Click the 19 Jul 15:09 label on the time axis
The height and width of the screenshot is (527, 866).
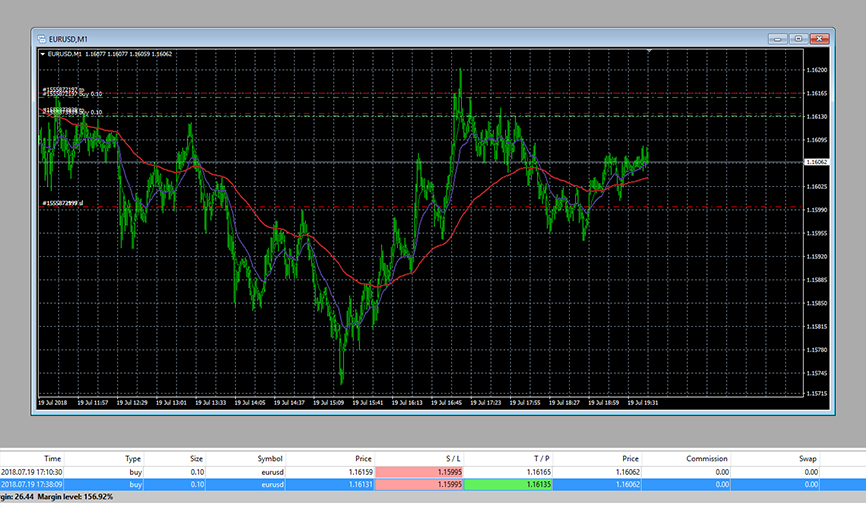click(329, 403)
